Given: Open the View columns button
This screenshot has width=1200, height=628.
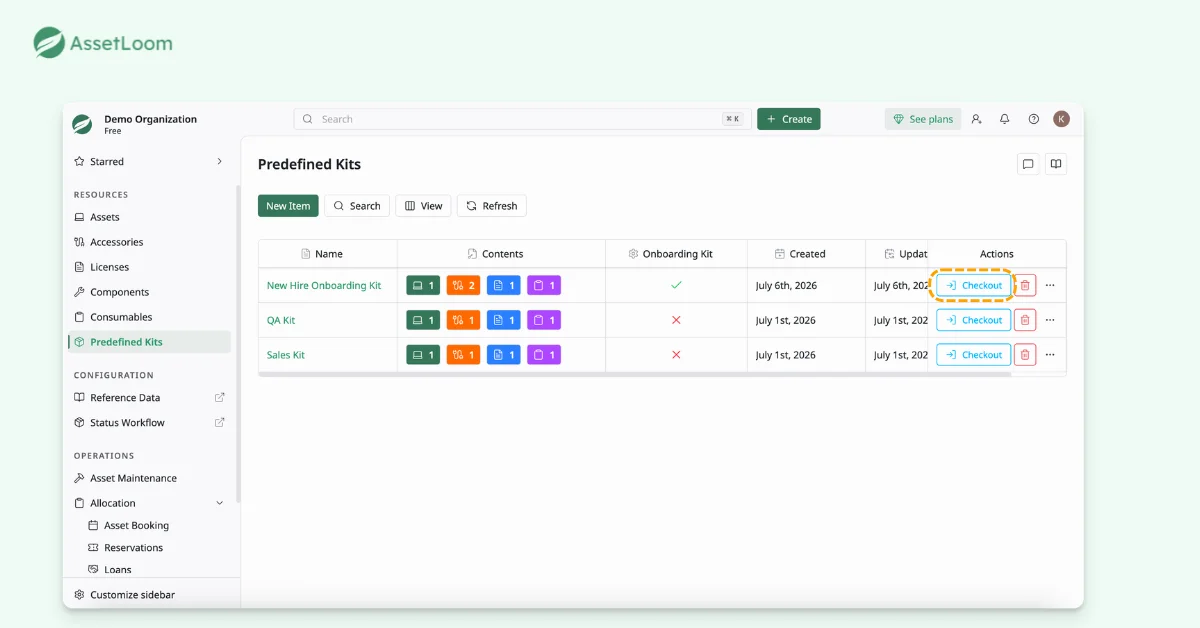Looking at the screenshot, I should coord(423,206).
